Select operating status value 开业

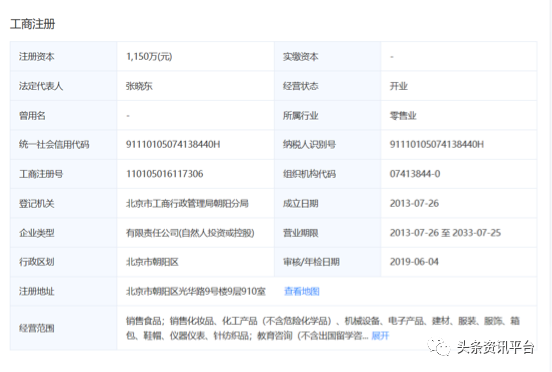(399, 86)
